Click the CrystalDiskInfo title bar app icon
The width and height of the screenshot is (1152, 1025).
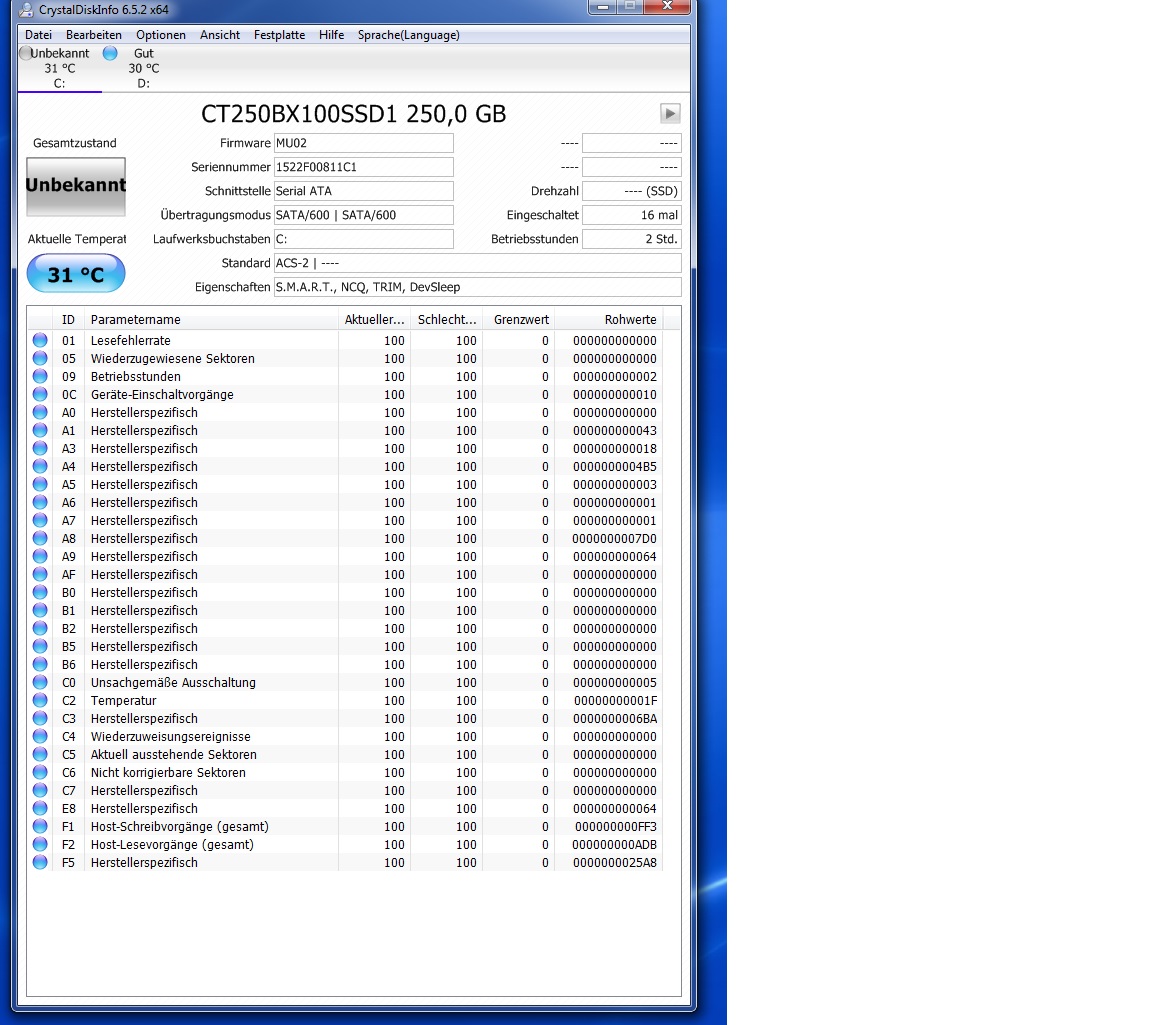(x=26, y=10)
